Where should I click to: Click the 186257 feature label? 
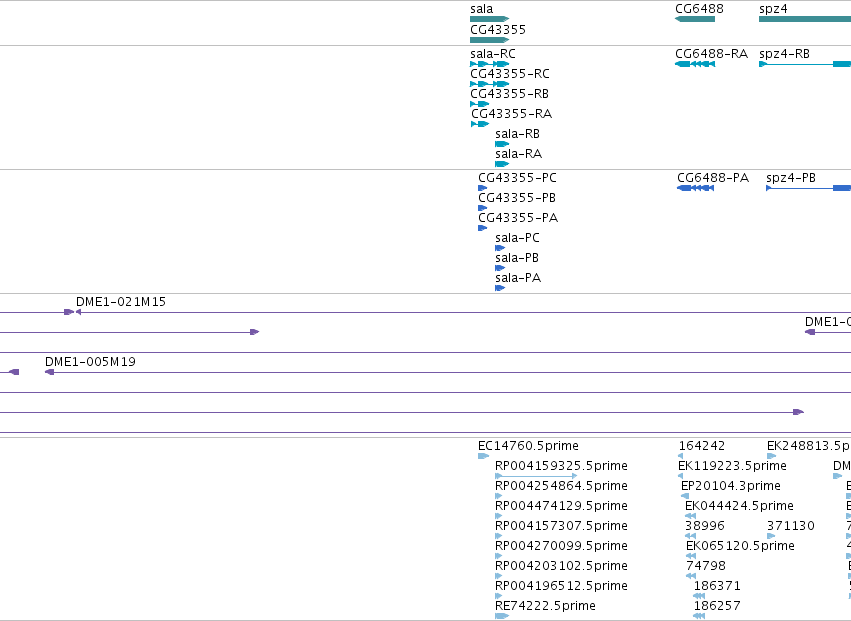pyautogui.click(x=717, y=606)
